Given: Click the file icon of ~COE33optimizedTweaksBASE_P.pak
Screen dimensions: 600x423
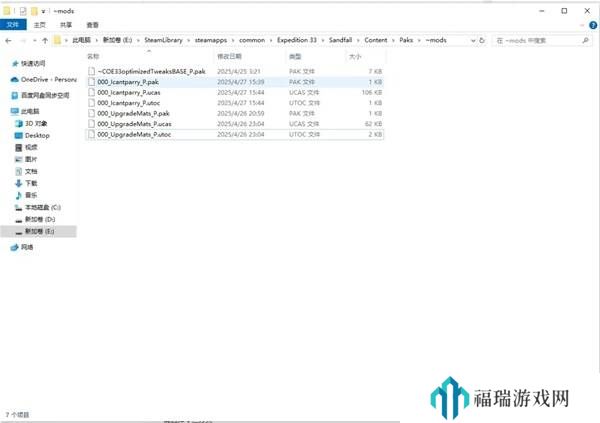Looking at the screenshot, I should [x=91, y=71].
